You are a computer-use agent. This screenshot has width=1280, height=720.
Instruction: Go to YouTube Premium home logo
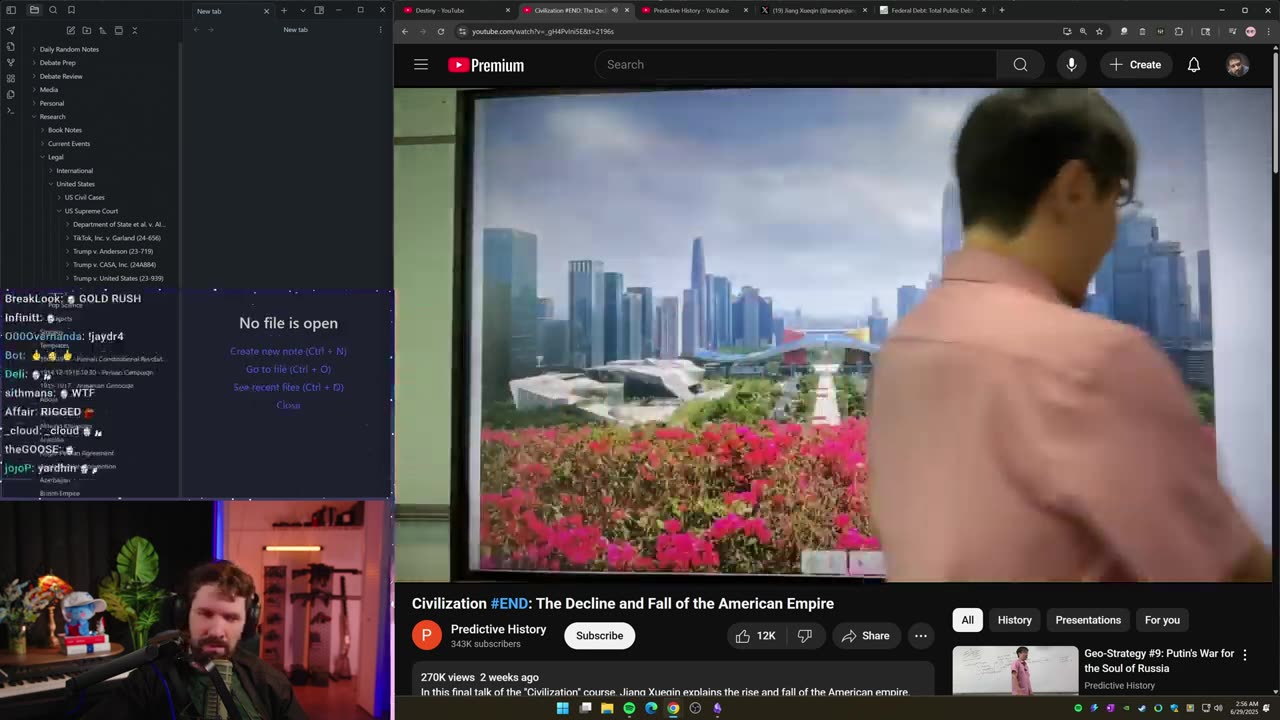(486, 65)
